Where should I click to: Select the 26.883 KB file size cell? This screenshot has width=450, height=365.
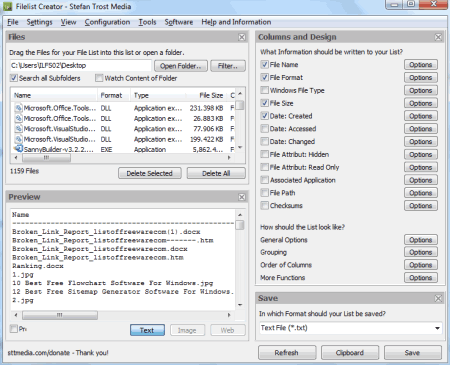[x=208, y=118]
